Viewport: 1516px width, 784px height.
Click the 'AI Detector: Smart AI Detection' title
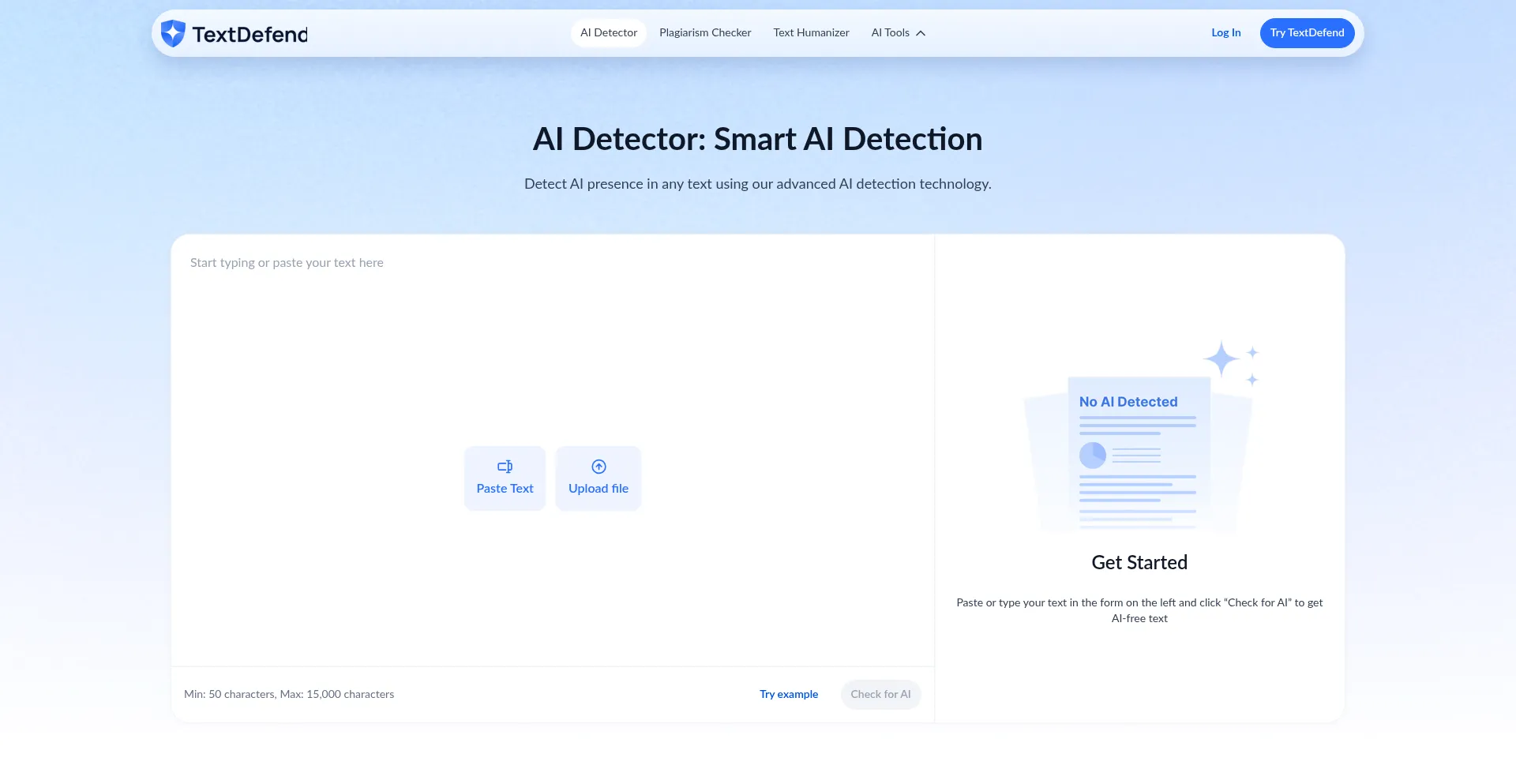tap(757, 140)
